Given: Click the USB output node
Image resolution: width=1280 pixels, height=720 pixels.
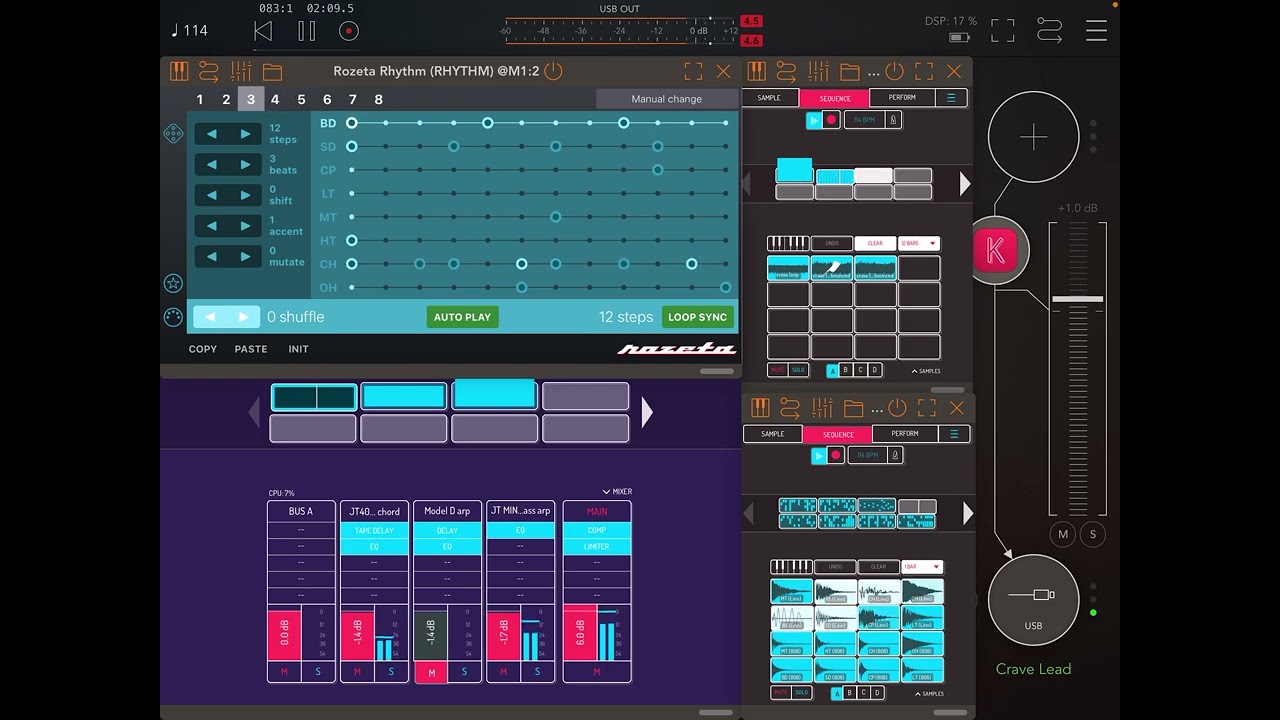Looking at the screenshot, I should (1033, 600).
